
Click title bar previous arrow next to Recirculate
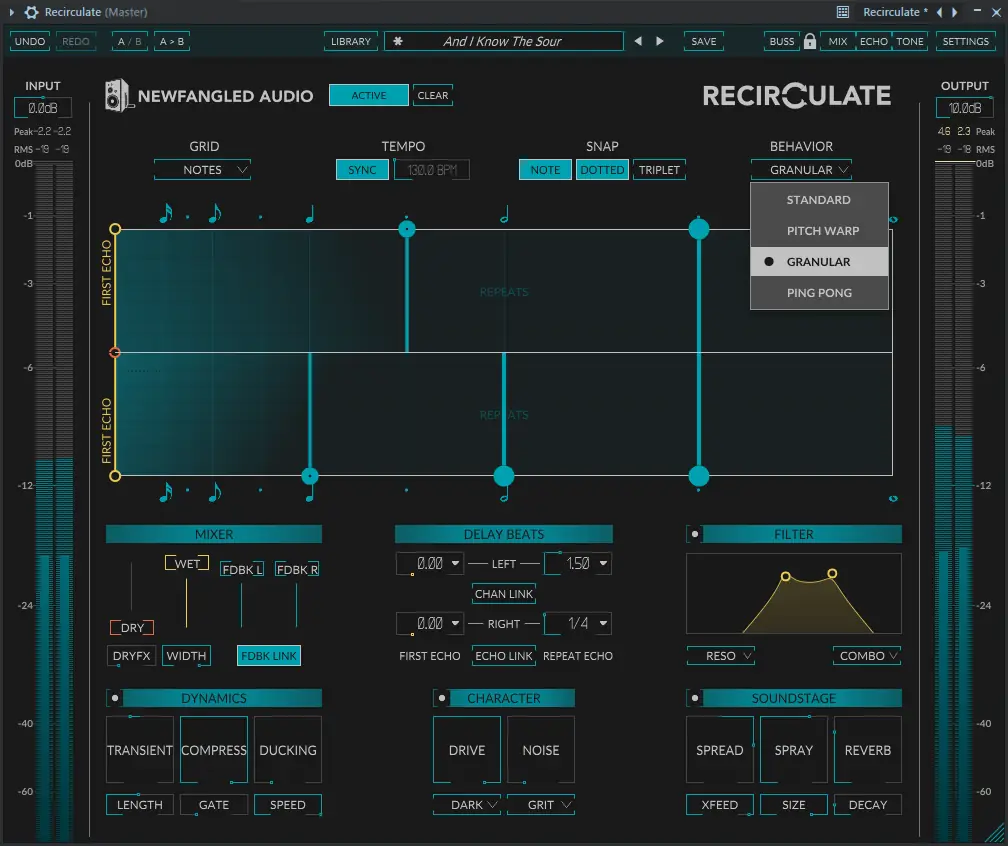939,12
